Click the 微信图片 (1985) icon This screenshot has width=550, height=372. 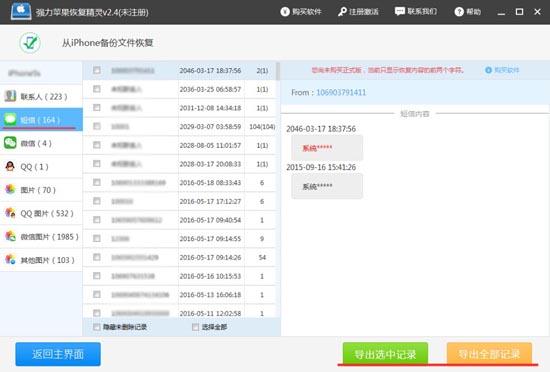point(10,236)
